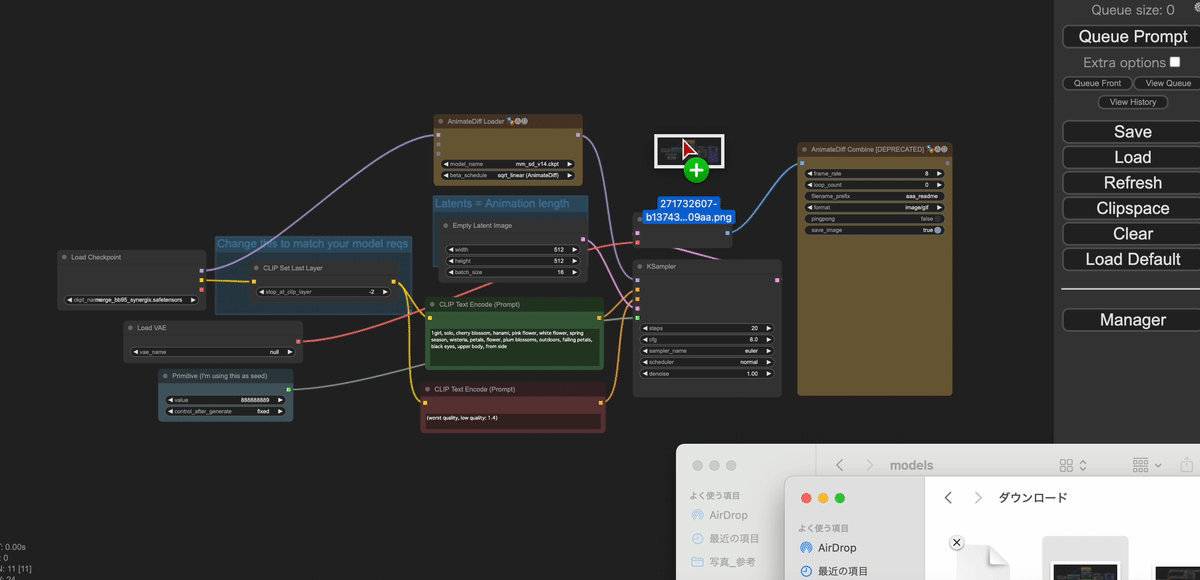This screenshot has height=580, width=1200.
Task: Click the width value field in Empty Latent Image
Action: point(512,249)
